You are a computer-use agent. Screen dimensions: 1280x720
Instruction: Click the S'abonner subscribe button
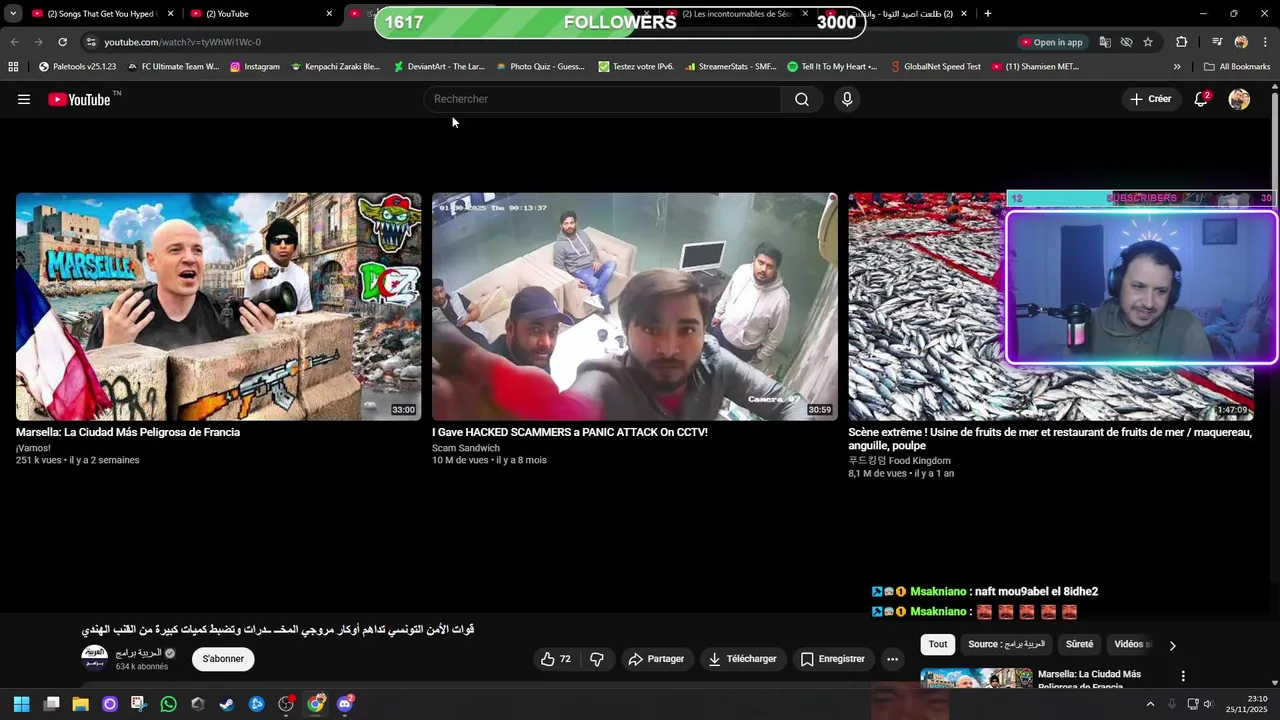223,659
